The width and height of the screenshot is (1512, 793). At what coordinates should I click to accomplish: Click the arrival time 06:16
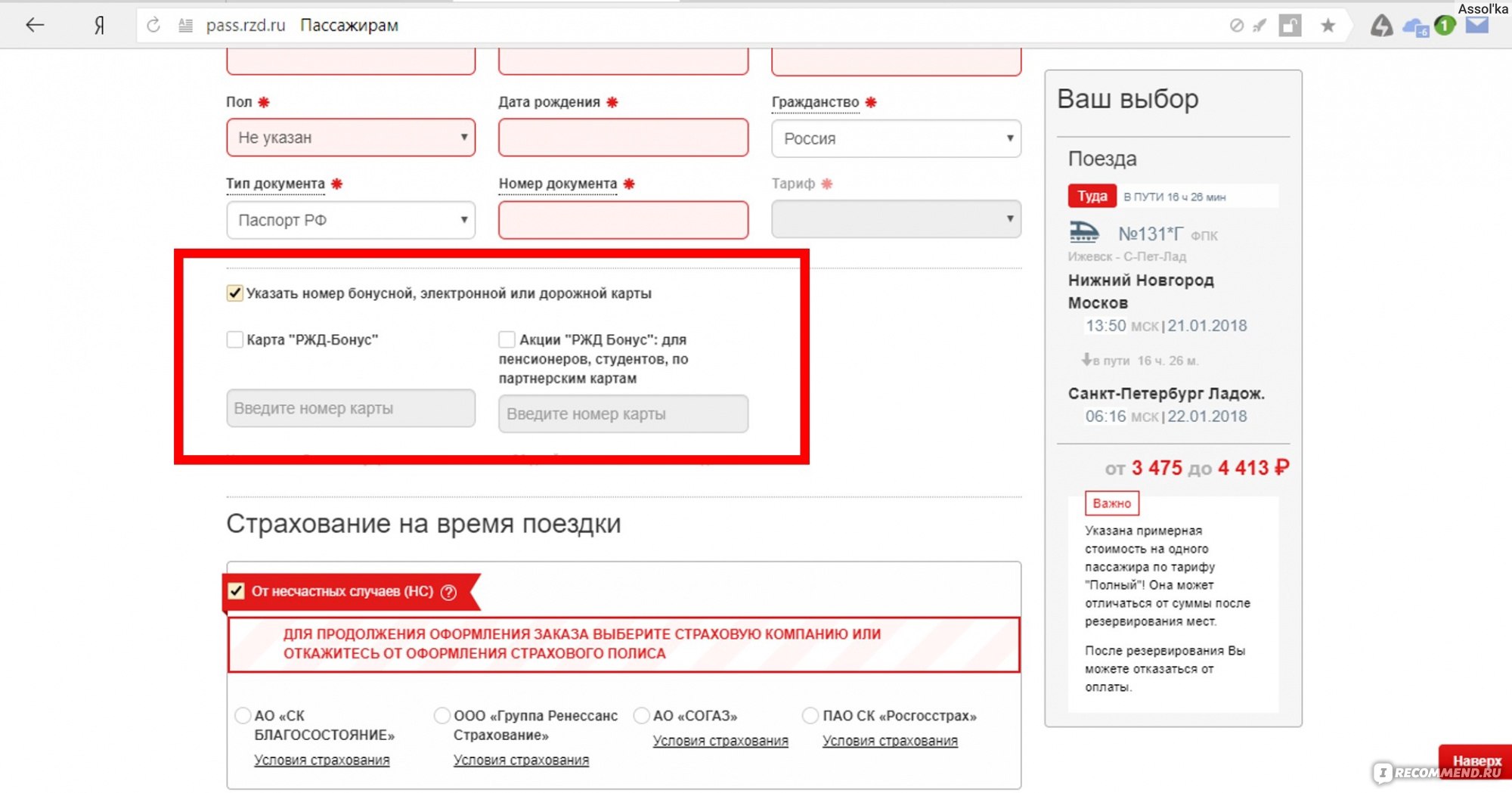1106,417
